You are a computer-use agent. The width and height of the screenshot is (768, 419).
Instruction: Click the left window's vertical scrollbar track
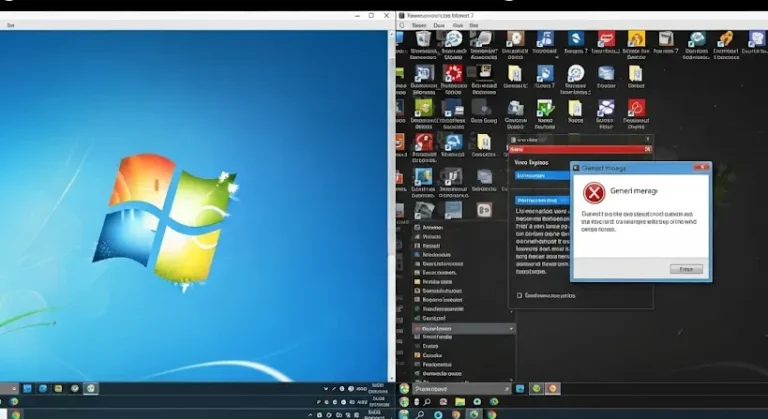[x=391, y=206]
